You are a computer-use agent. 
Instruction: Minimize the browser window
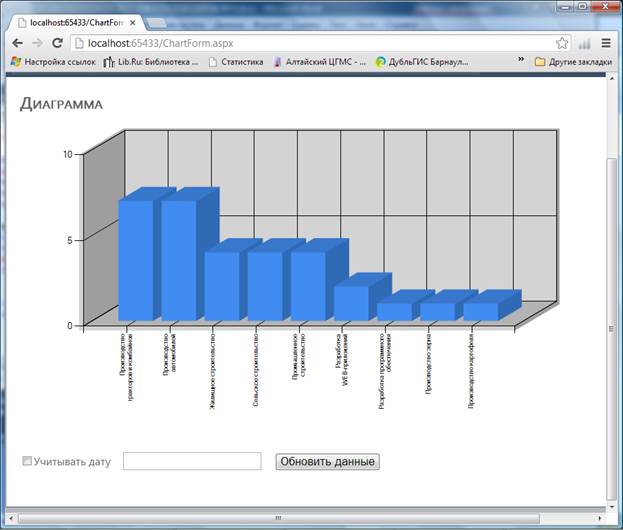pos(565,6)
